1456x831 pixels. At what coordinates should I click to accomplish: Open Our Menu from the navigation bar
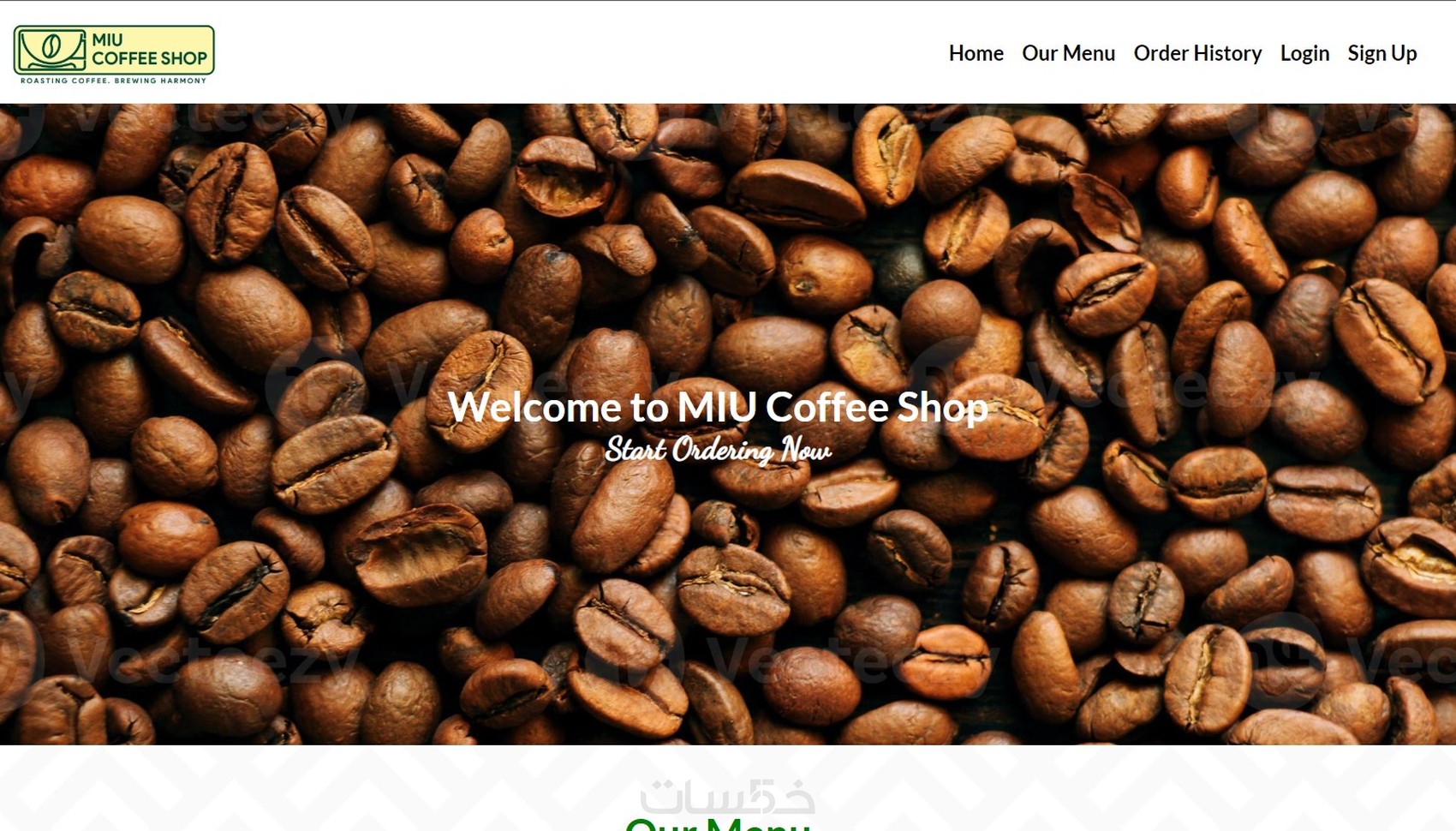click(1068, 53)
